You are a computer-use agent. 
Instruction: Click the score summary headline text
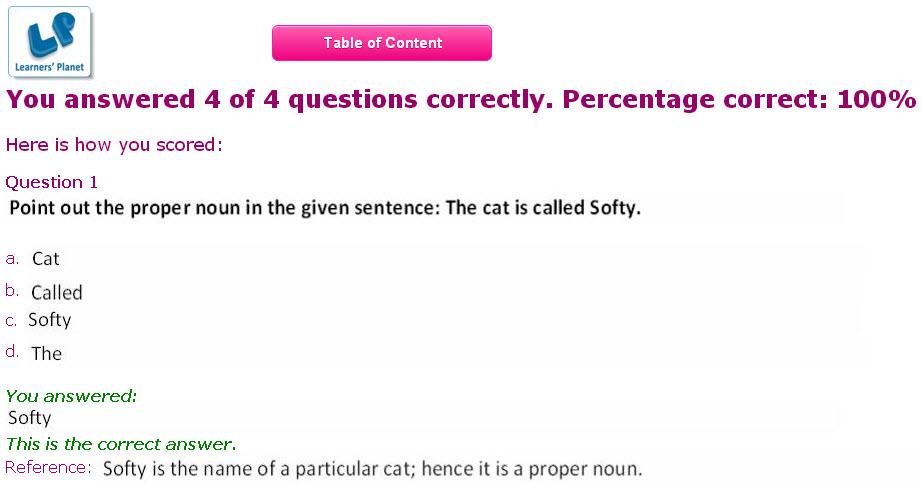[460, 100]
